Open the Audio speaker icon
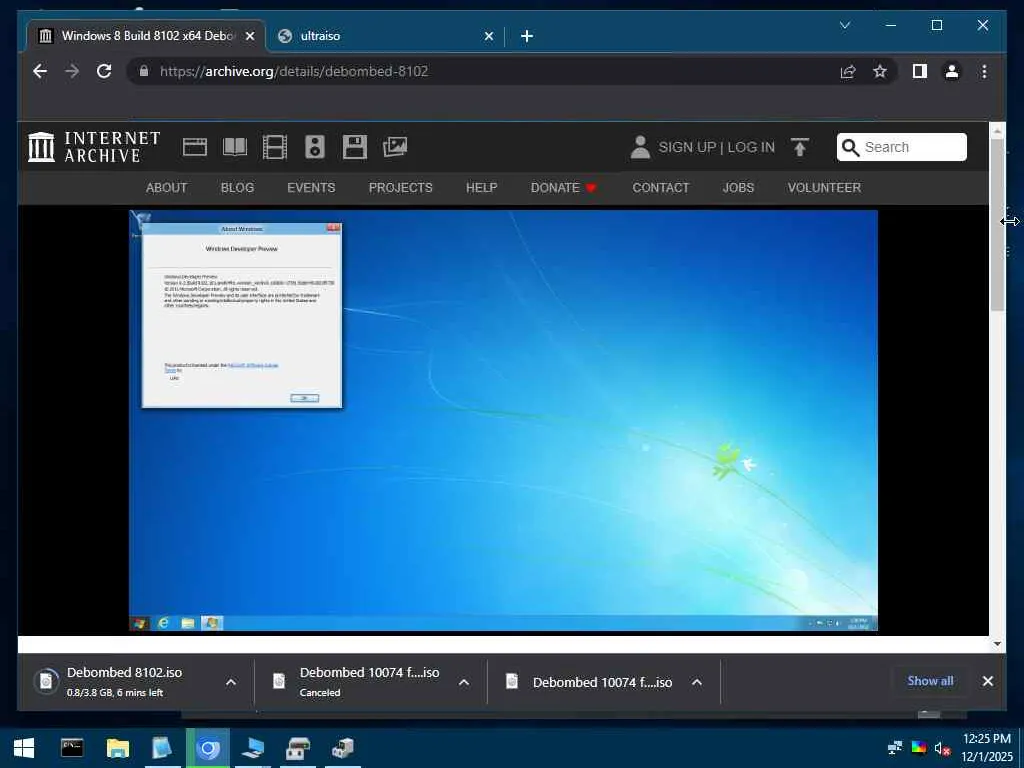Image resolution: width=1024 pixels, height=768 pixels. (x=315, y=147)
